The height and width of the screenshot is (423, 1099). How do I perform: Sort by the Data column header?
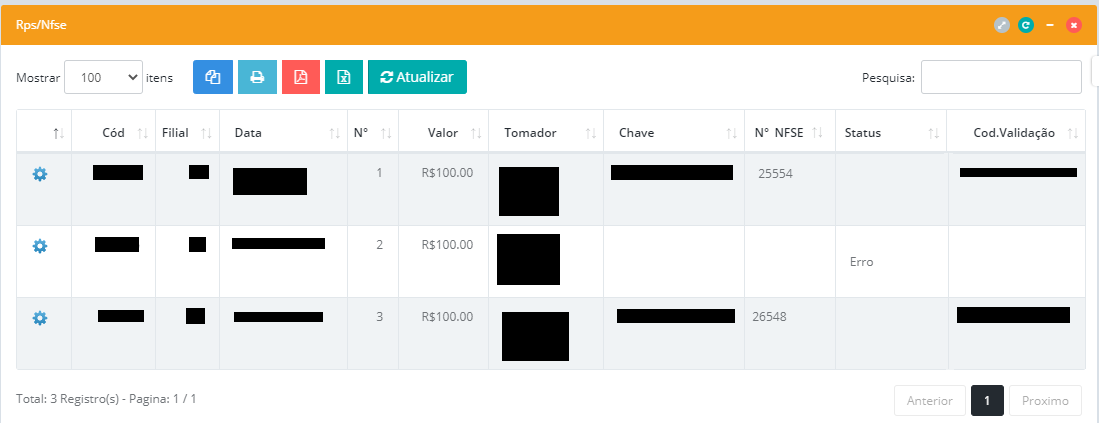(249, 133)
